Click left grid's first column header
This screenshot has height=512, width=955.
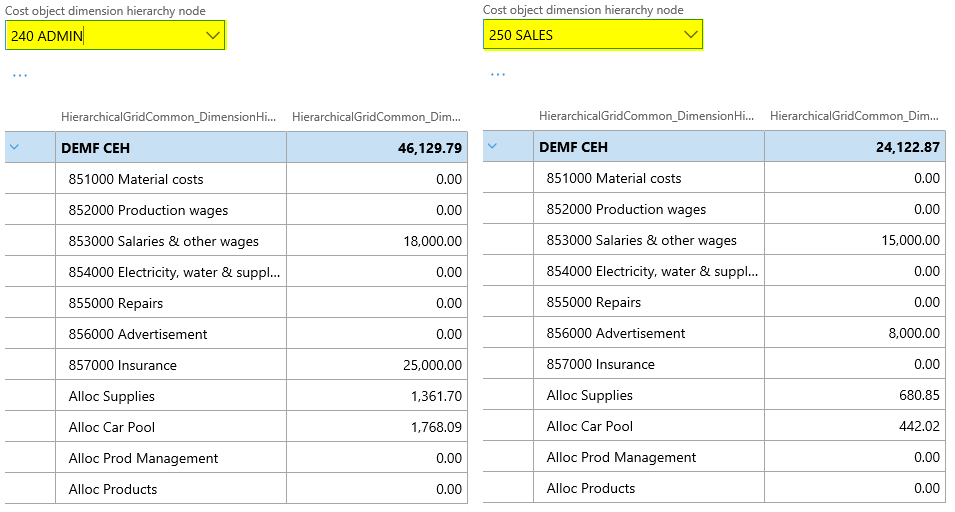(x=168, y=117)
